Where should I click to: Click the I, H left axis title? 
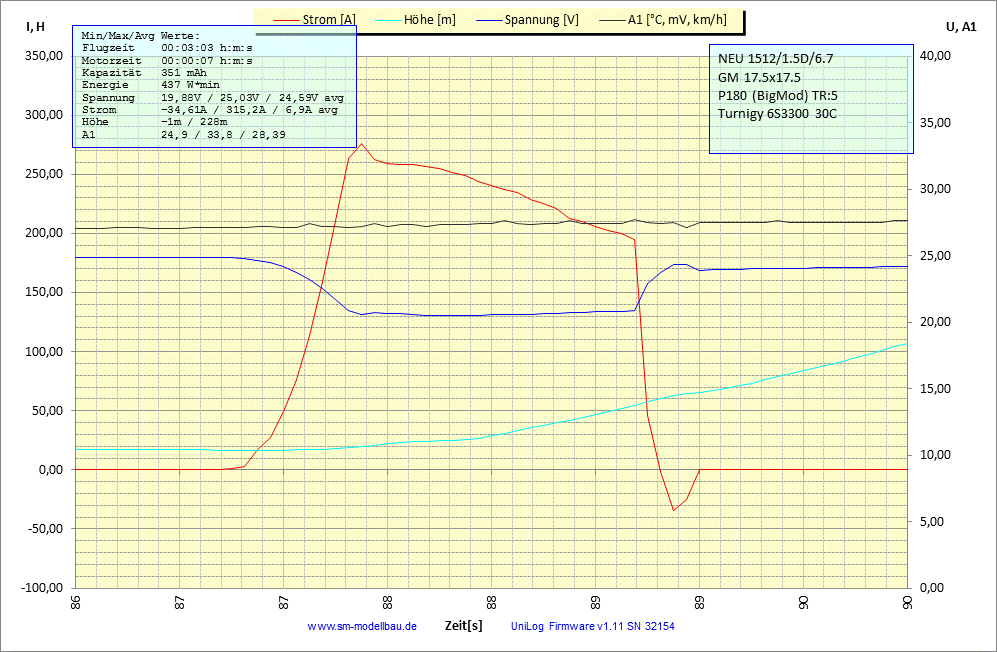tap(35, 27)
